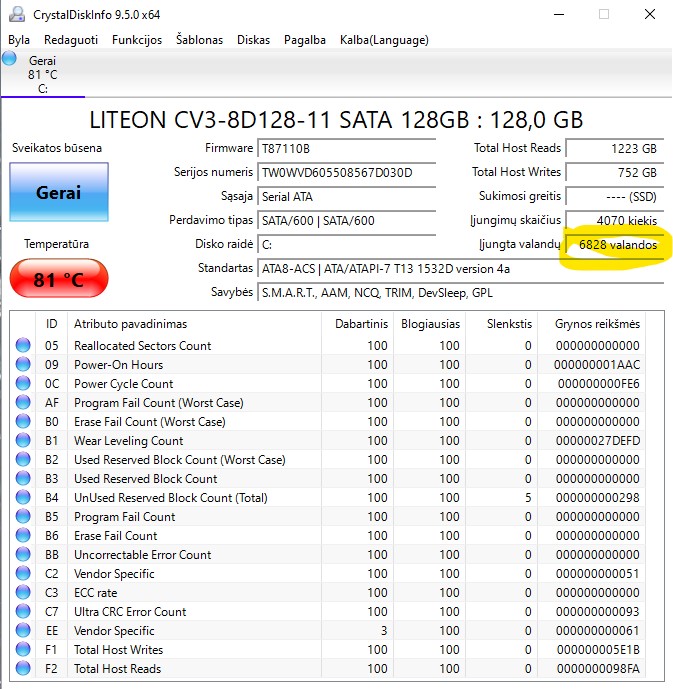Click the serial number field
Image resolution: width=673 pixels, height=689 pixels.
(x=346, y=172)
